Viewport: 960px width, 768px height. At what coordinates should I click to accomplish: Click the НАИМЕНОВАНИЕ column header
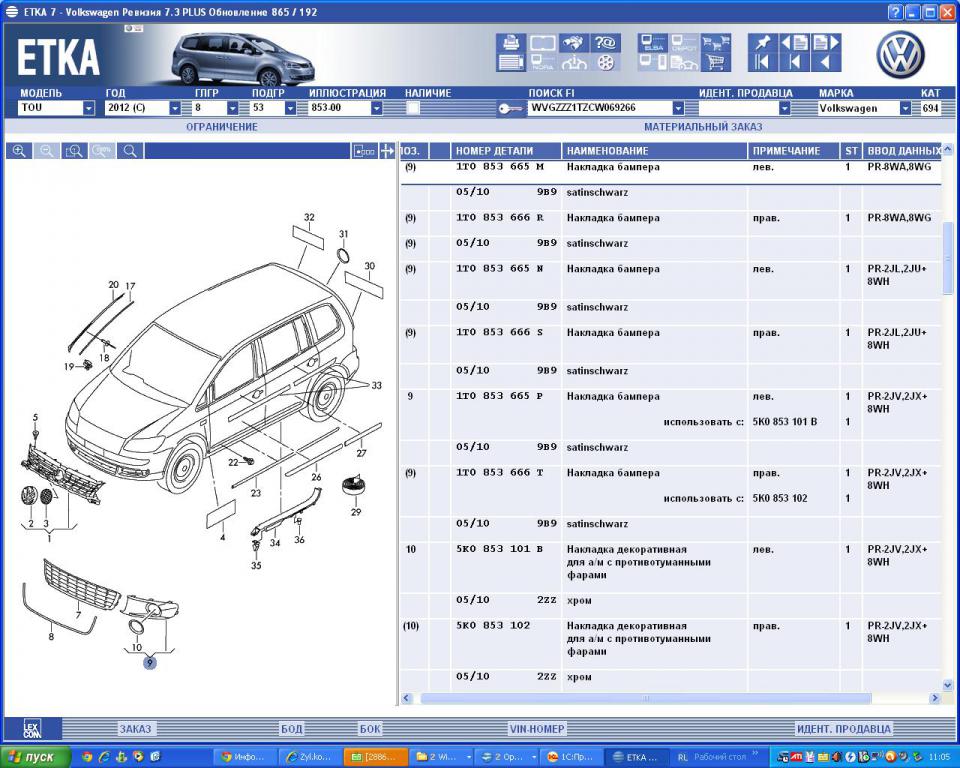654,151
